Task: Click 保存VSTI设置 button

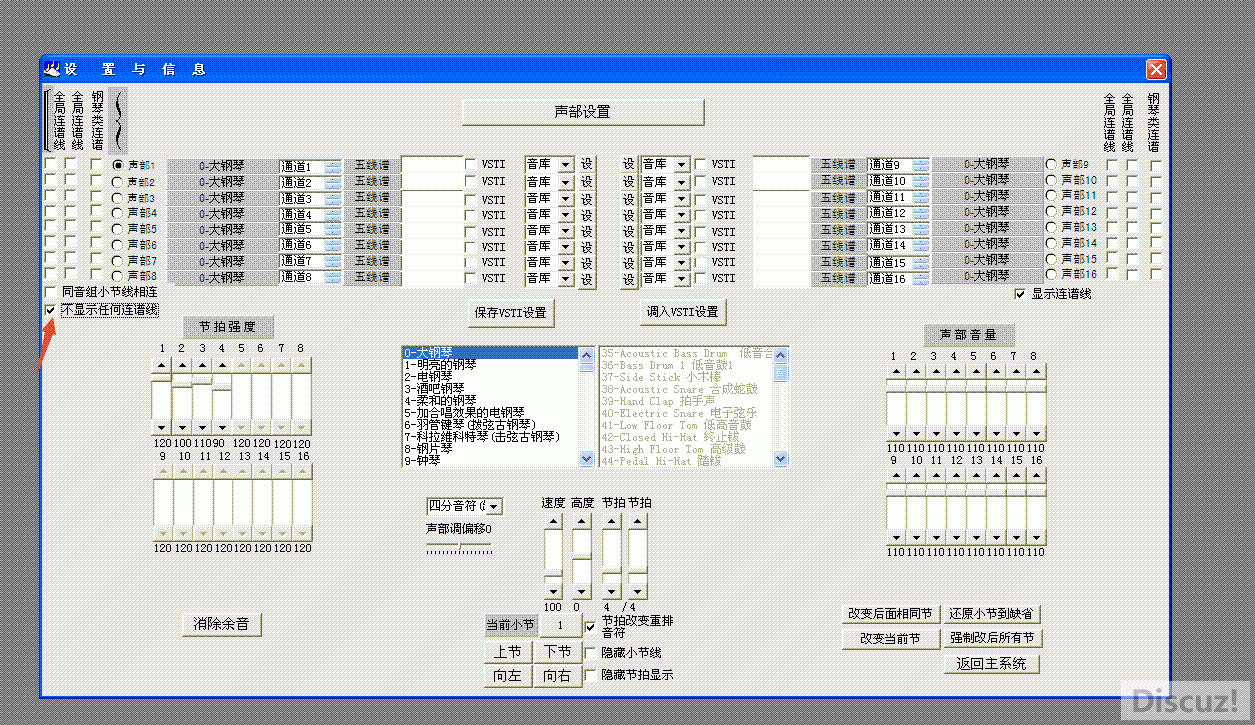Action: click(x=511, y=313)
